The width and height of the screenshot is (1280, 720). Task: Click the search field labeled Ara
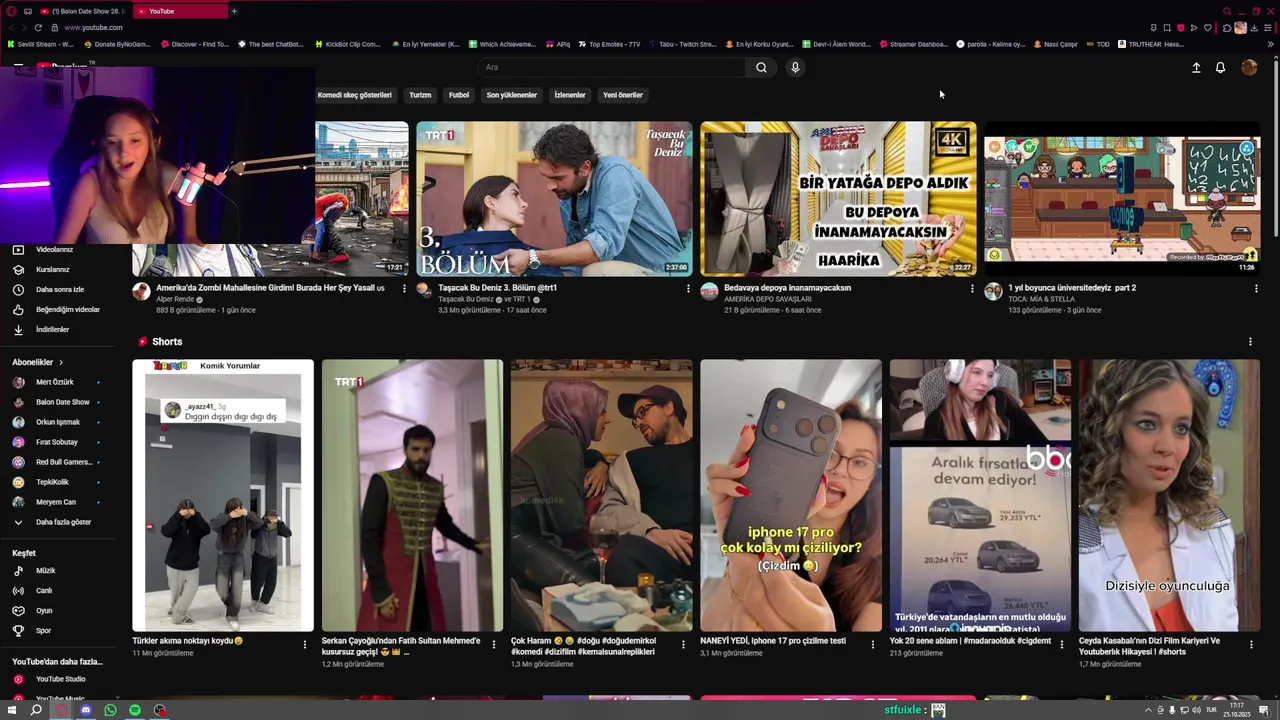(610, 67)
